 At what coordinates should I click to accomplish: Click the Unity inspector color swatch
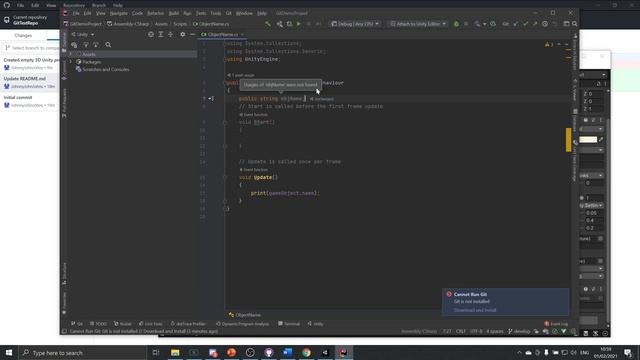(588, 140)
